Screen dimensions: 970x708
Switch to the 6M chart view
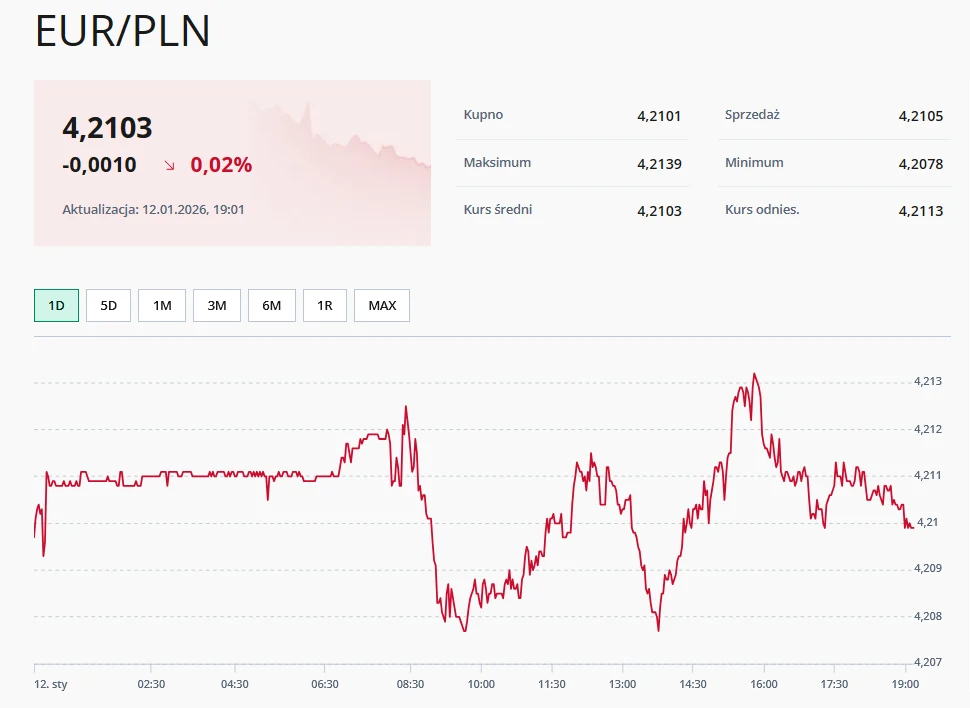[x=272, y=306]
